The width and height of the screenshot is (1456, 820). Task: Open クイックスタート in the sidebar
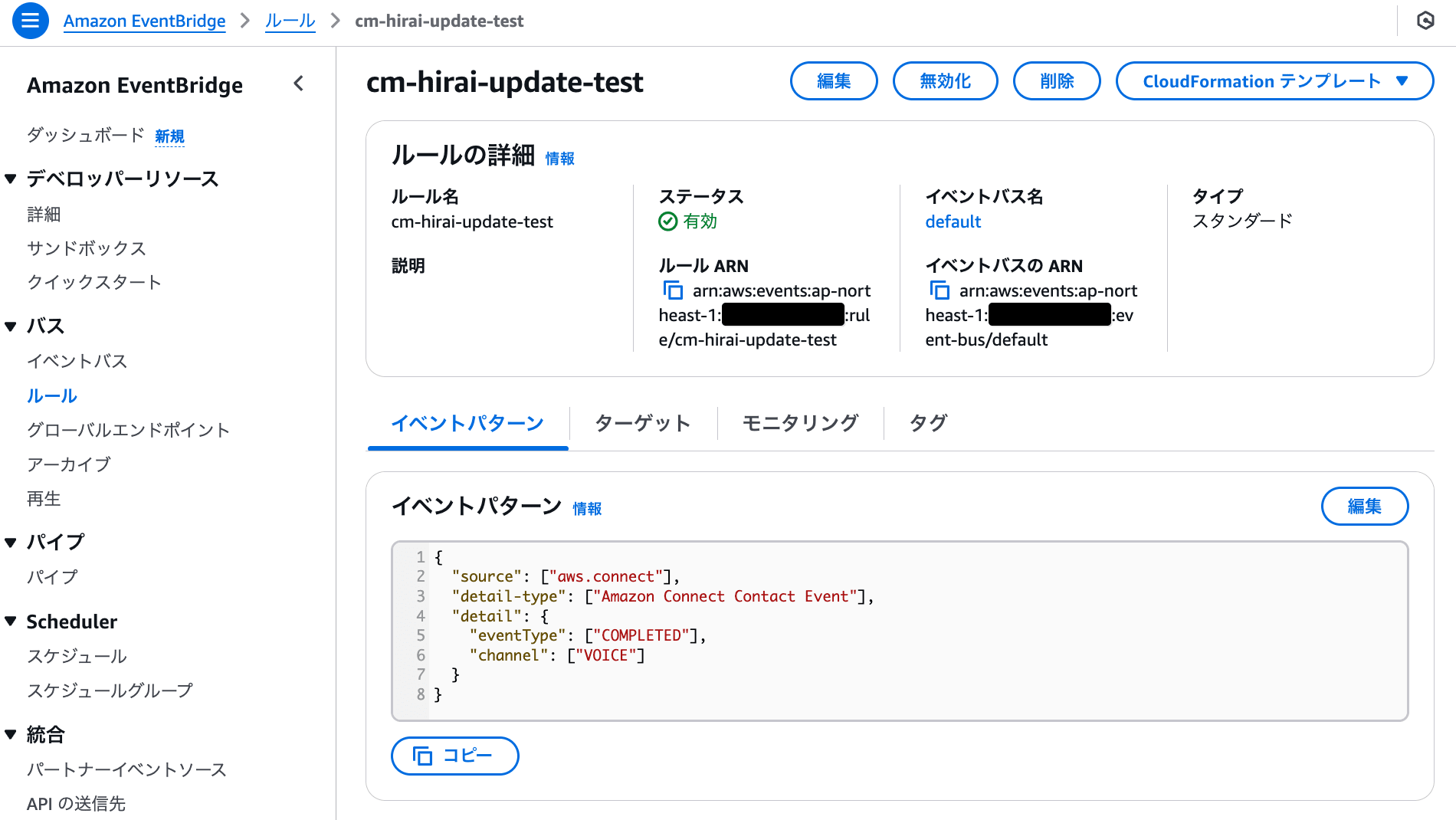pyautogui.click(x=94, y=282)
